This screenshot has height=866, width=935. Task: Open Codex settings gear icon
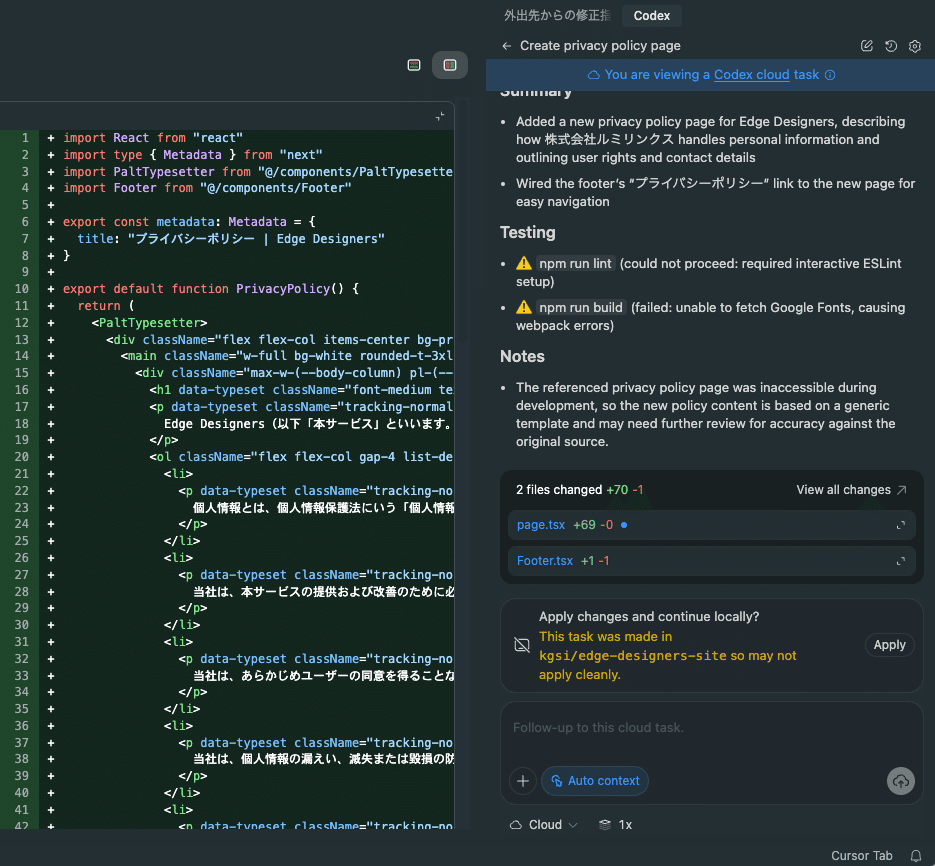[915, 46]
